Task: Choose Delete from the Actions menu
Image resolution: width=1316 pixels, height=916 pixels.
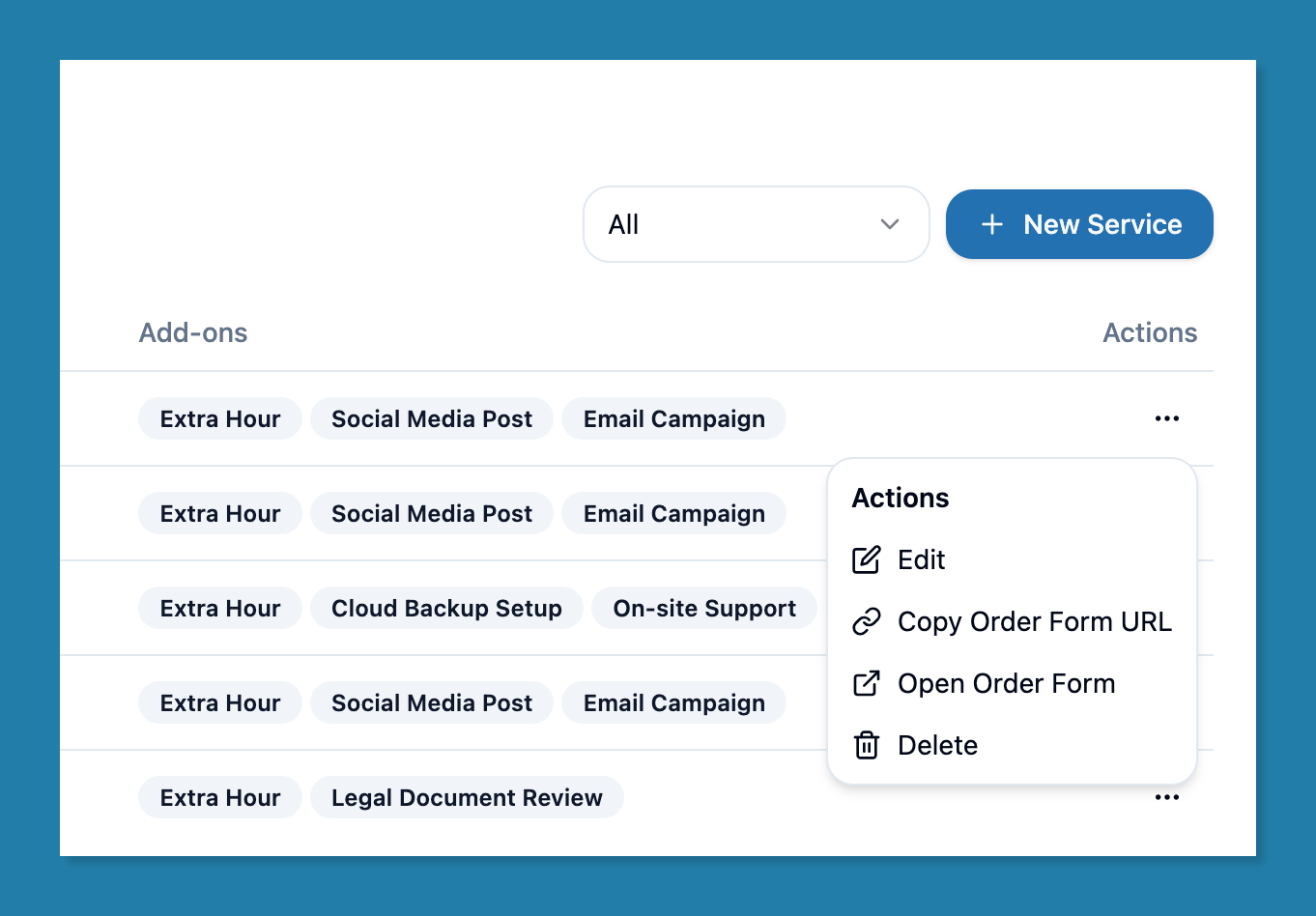Action: pyautogui.click(x=1012, y=745)
